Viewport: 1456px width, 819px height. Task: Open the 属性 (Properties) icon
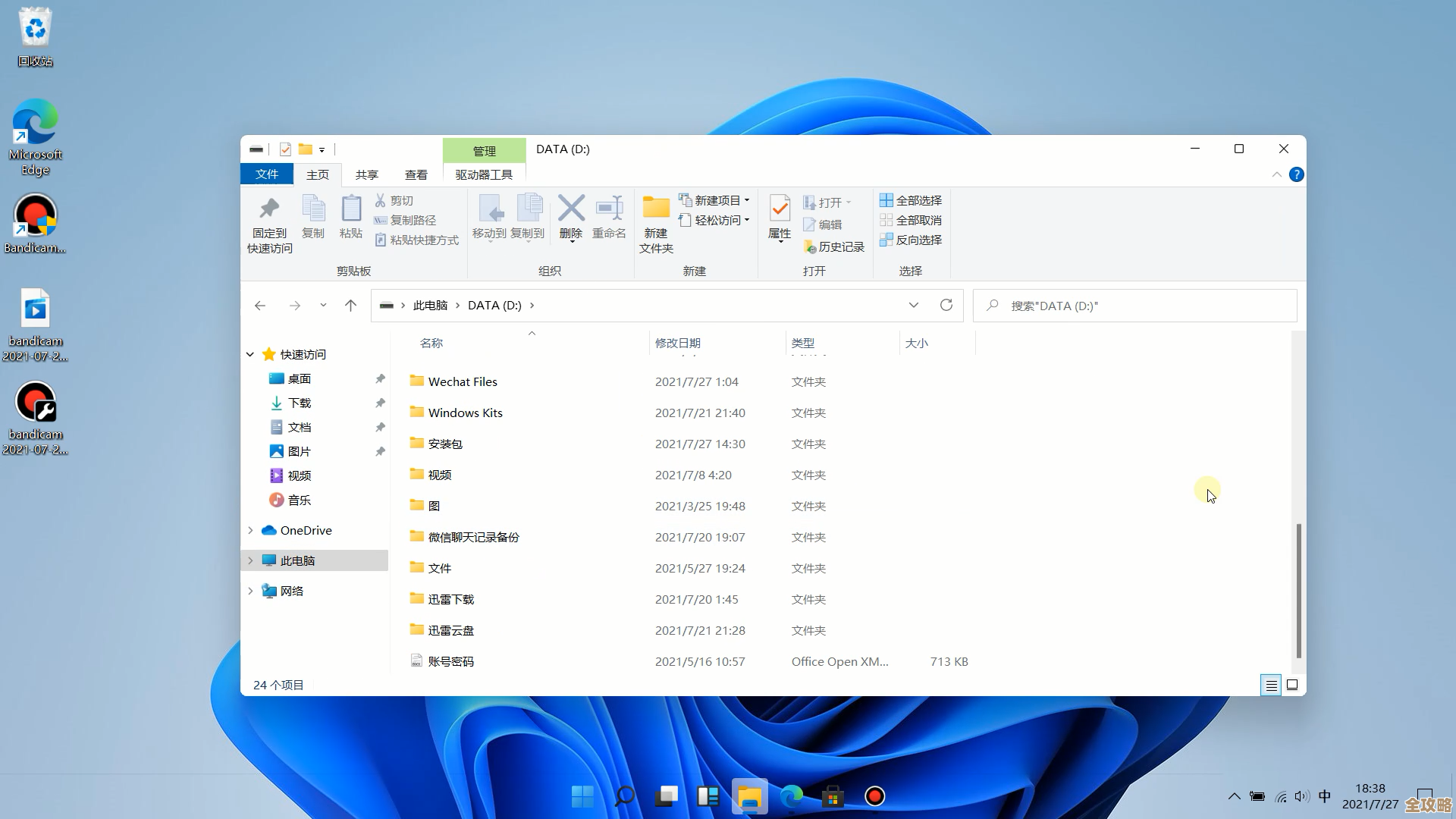(x=779, y=216)
